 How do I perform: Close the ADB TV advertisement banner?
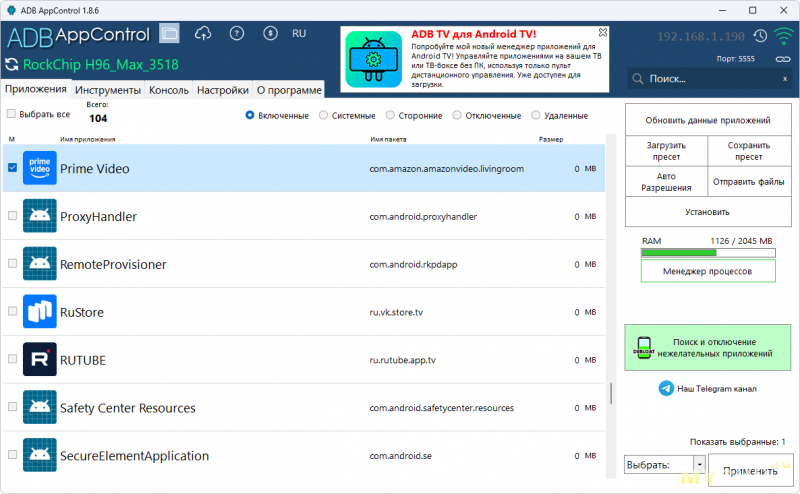point(603,32)
